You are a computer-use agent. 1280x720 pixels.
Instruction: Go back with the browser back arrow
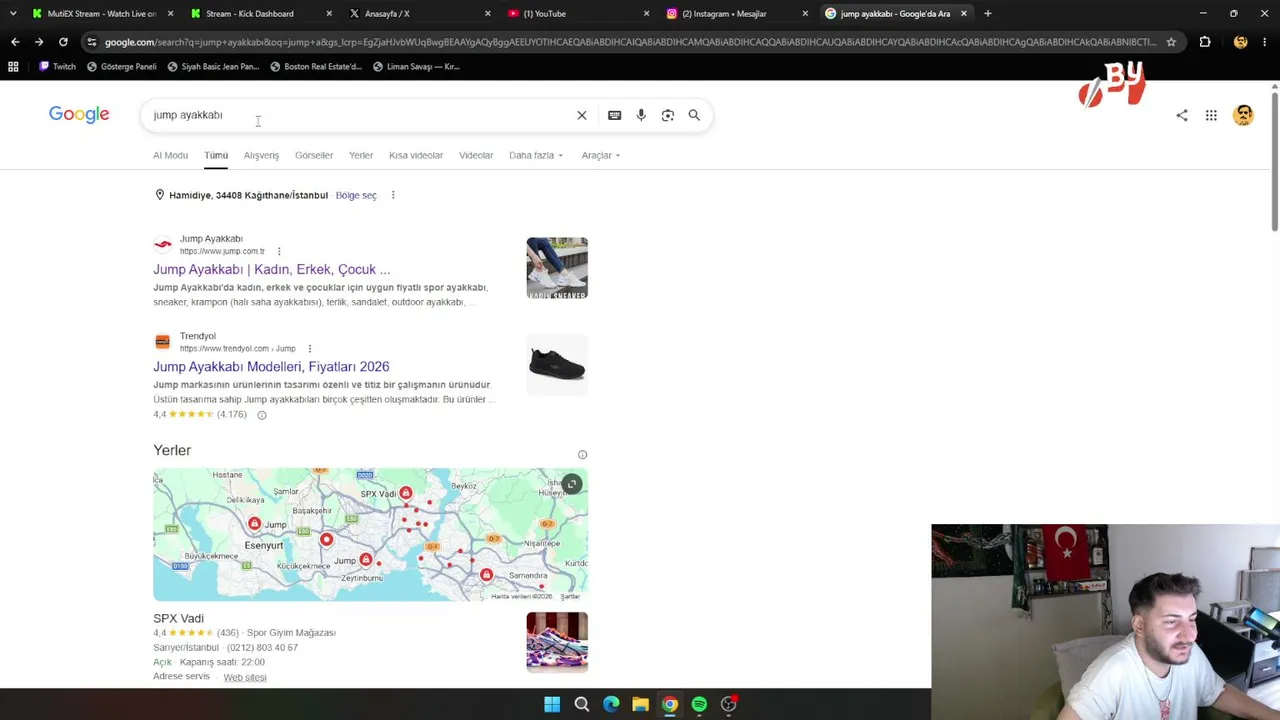[15, 42]
